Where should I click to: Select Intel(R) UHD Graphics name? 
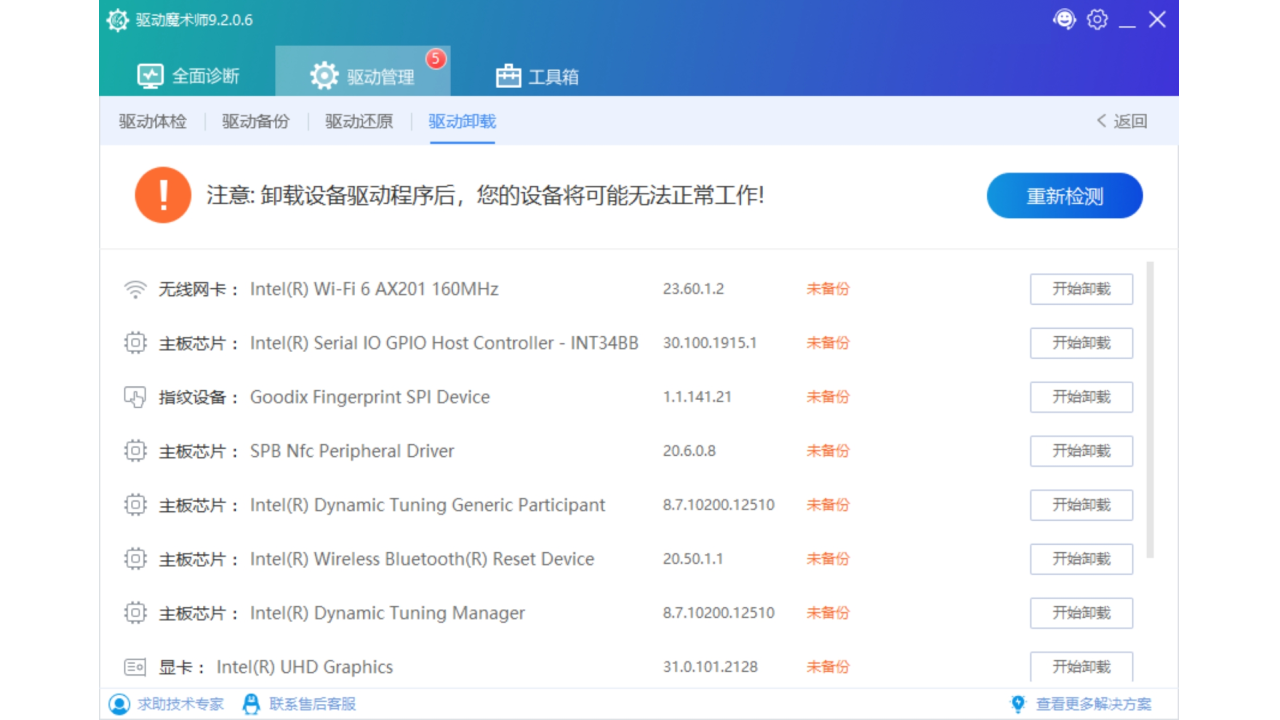(x=305, y=667)
